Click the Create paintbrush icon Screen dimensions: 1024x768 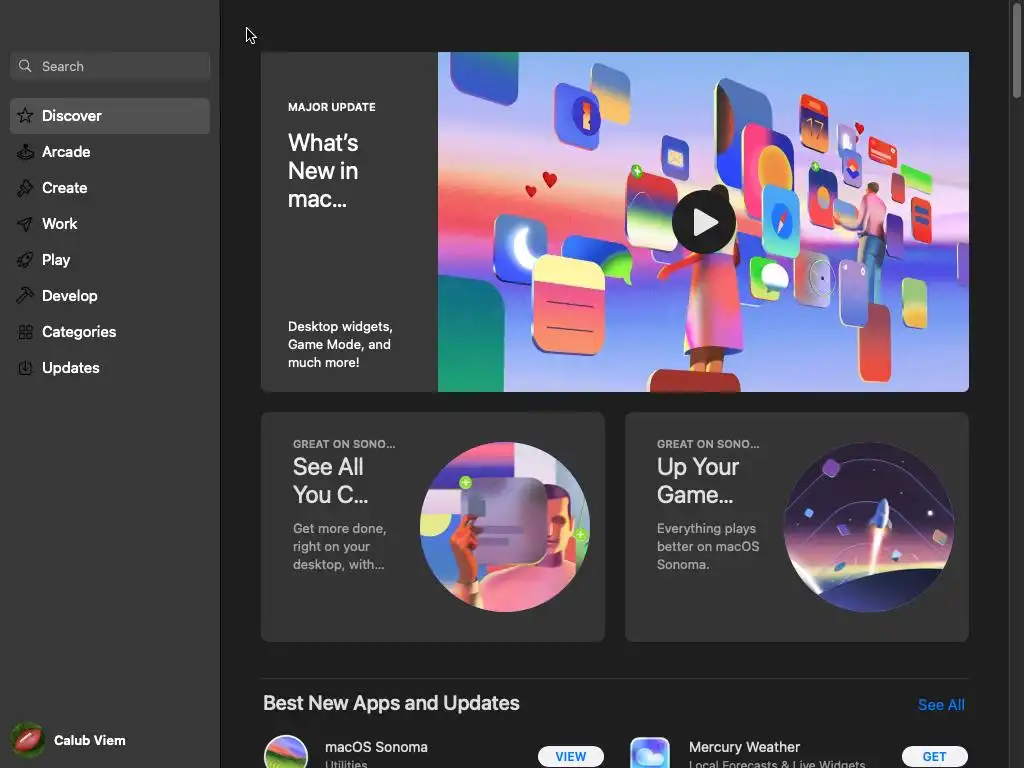[x=25, y=187]
